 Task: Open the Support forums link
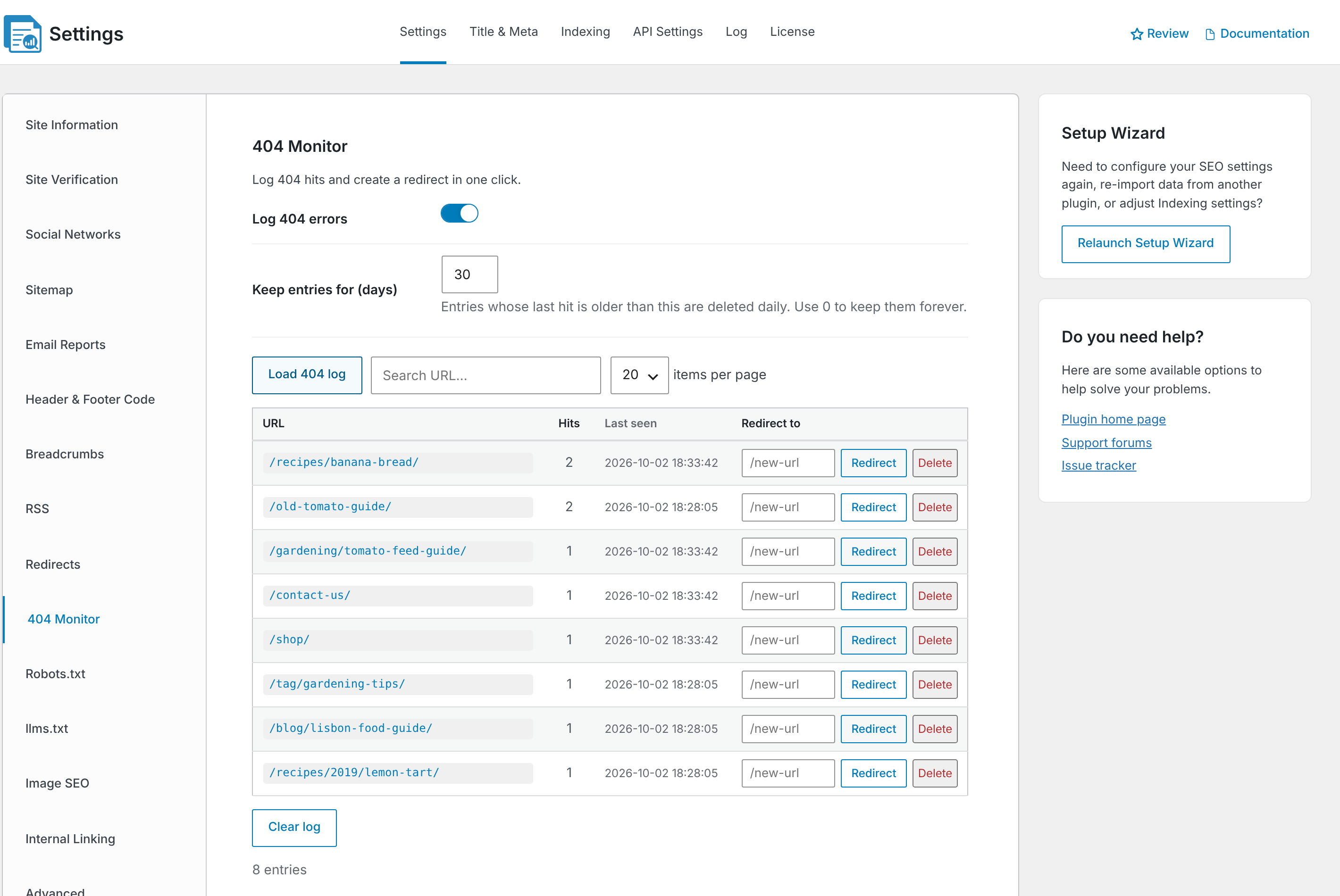tap(1106, 442)
